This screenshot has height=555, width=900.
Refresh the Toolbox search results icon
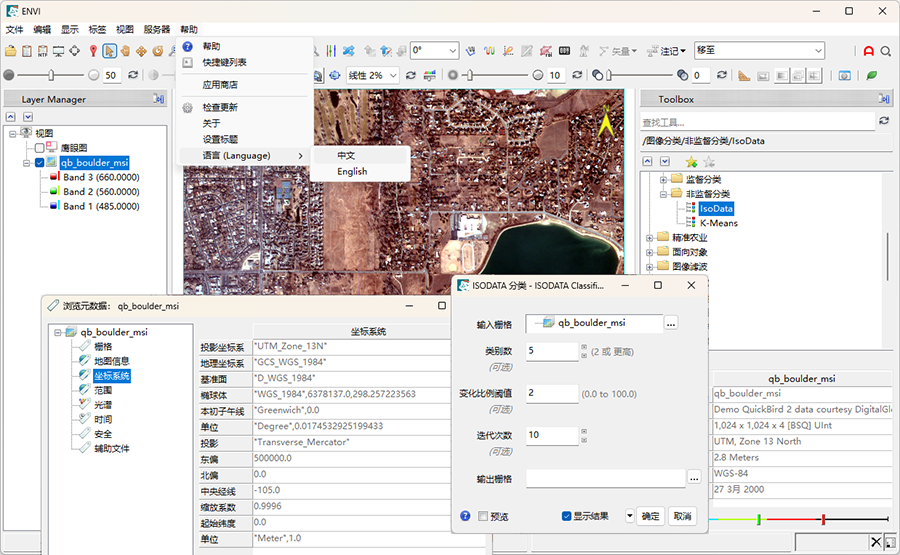point(884,121)
